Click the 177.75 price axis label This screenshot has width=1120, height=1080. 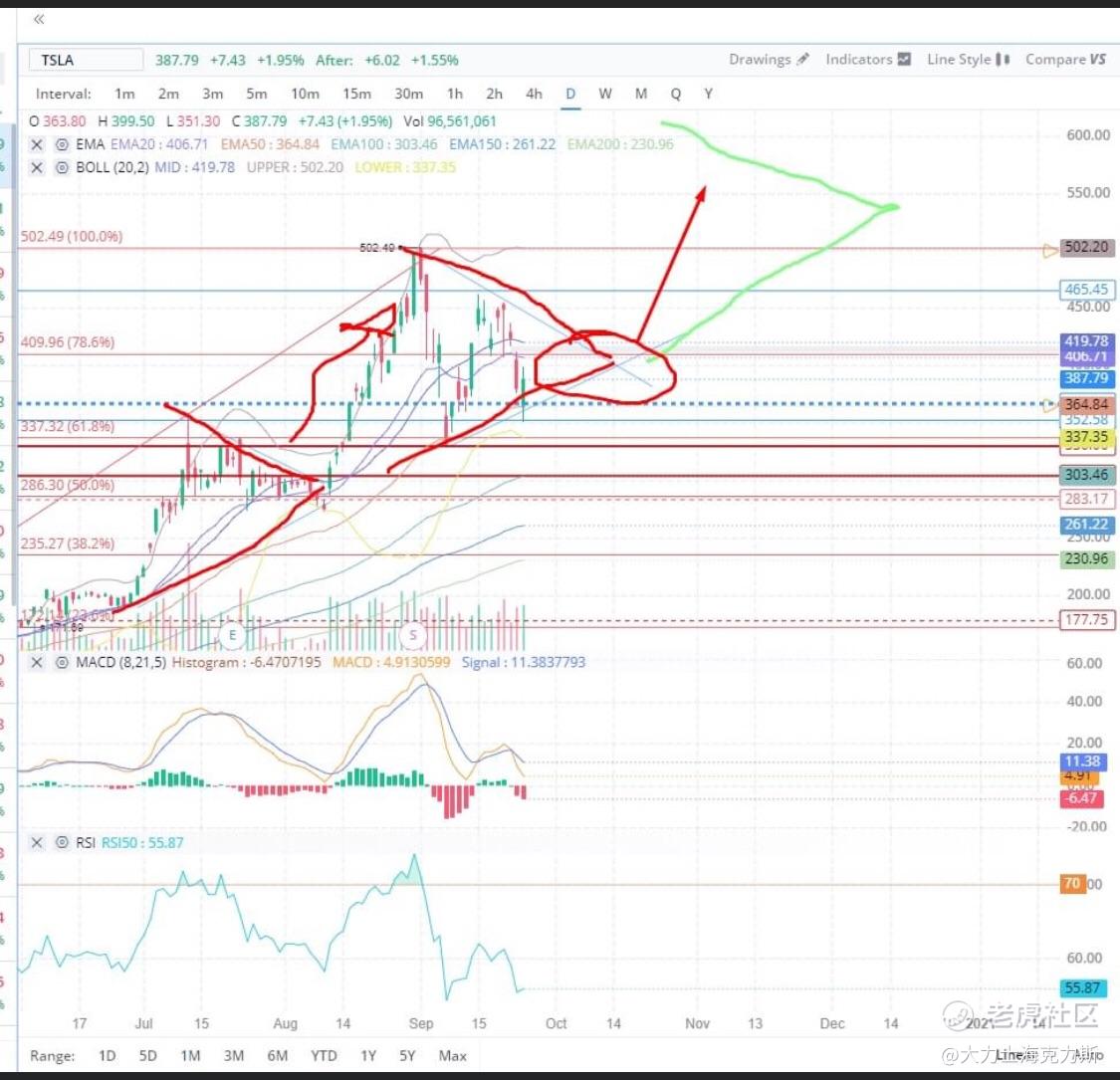tap(1086, 620)
